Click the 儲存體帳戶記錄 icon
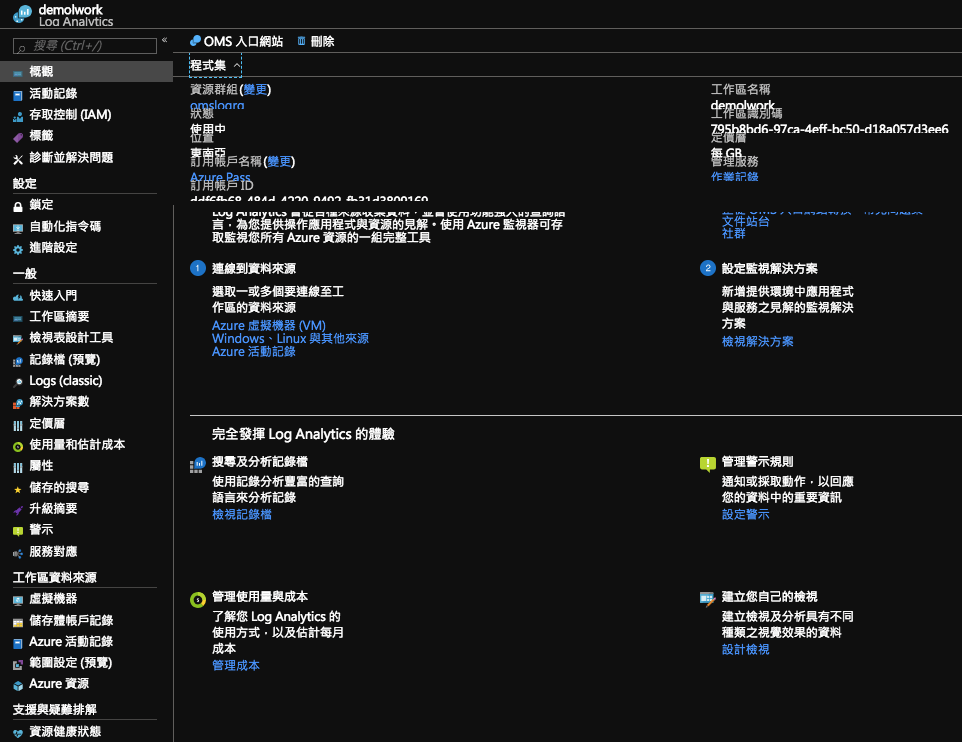 (18, 622)
